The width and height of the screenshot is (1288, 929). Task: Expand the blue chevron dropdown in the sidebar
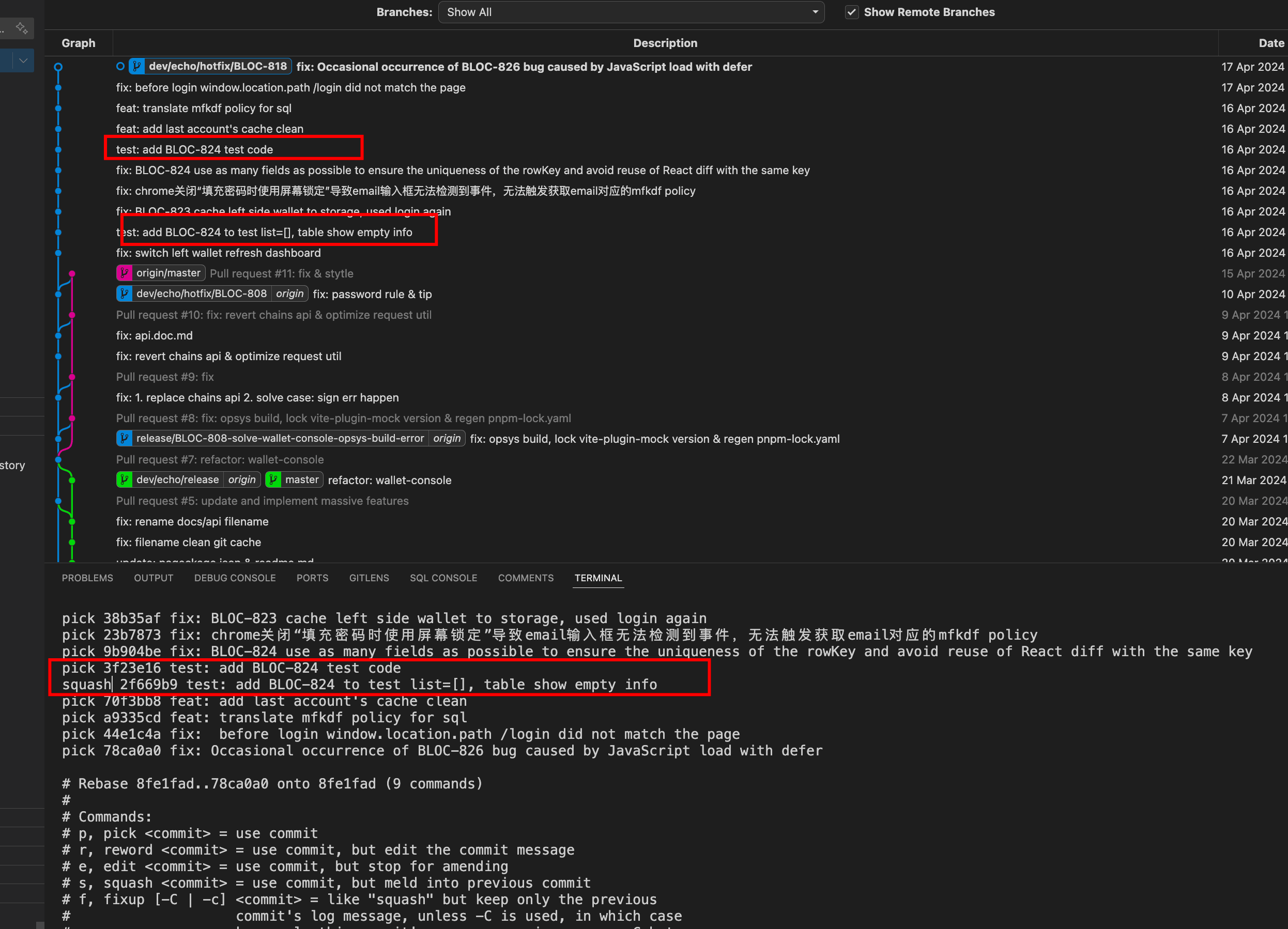[x=23, y=60]
